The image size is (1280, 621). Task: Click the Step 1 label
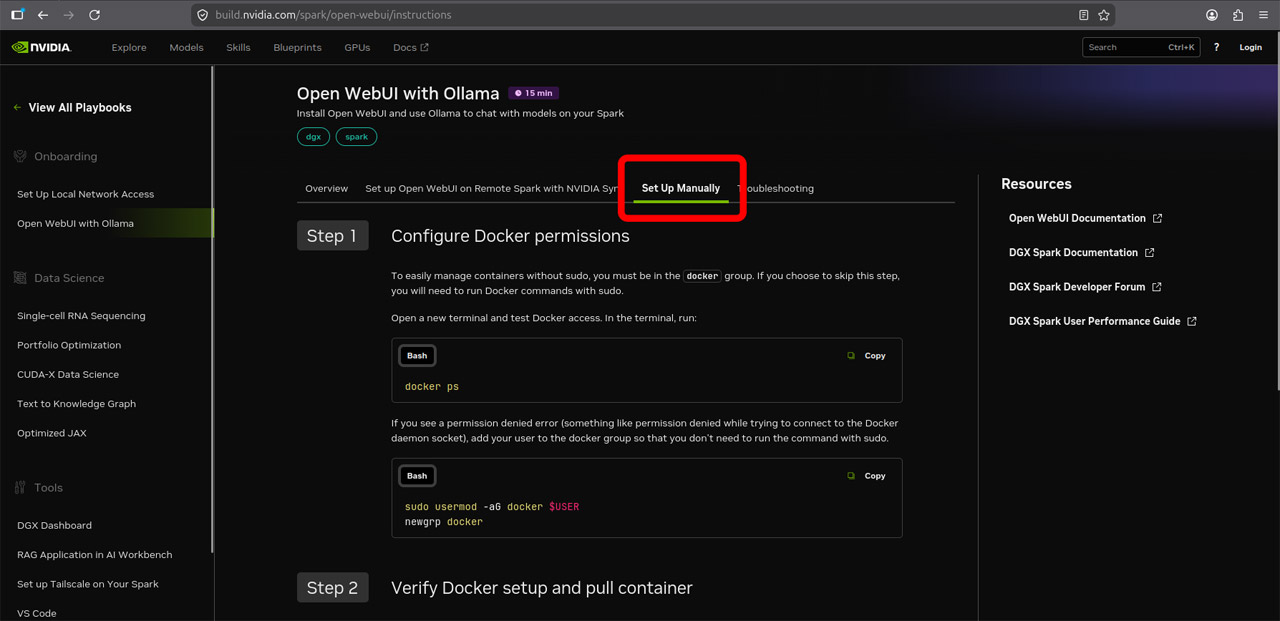tap(332, 236)
